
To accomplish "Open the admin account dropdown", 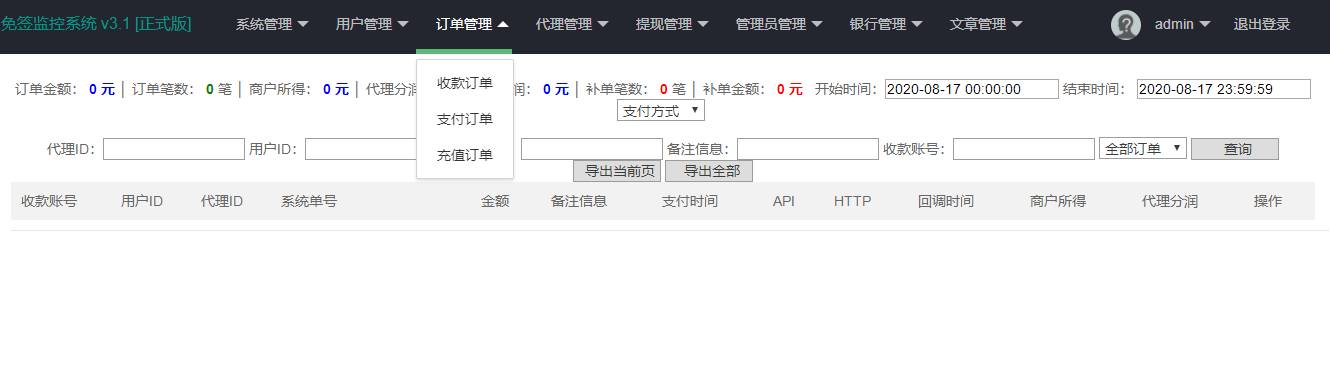I will click(1182, 25).
